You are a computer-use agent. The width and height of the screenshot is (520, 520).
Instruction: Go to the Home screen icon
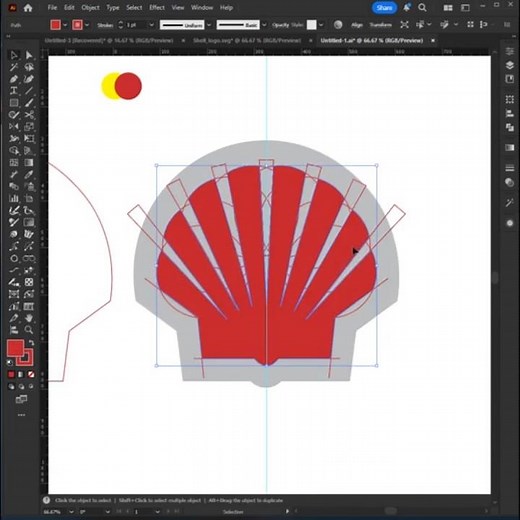click(x=28, y=8)
